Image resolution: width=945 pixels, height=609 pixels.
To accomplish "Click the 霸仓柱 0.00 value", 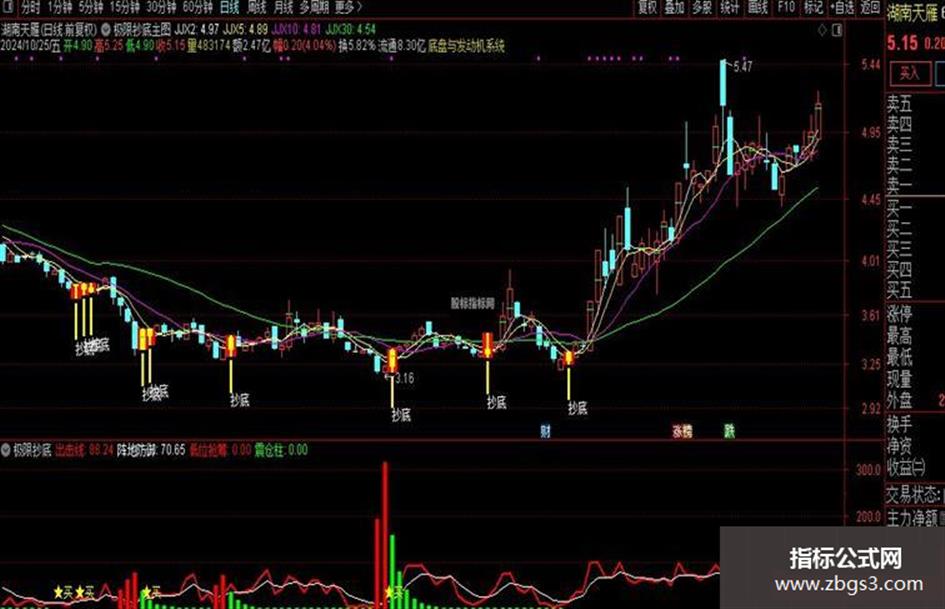I will (281, 450).
